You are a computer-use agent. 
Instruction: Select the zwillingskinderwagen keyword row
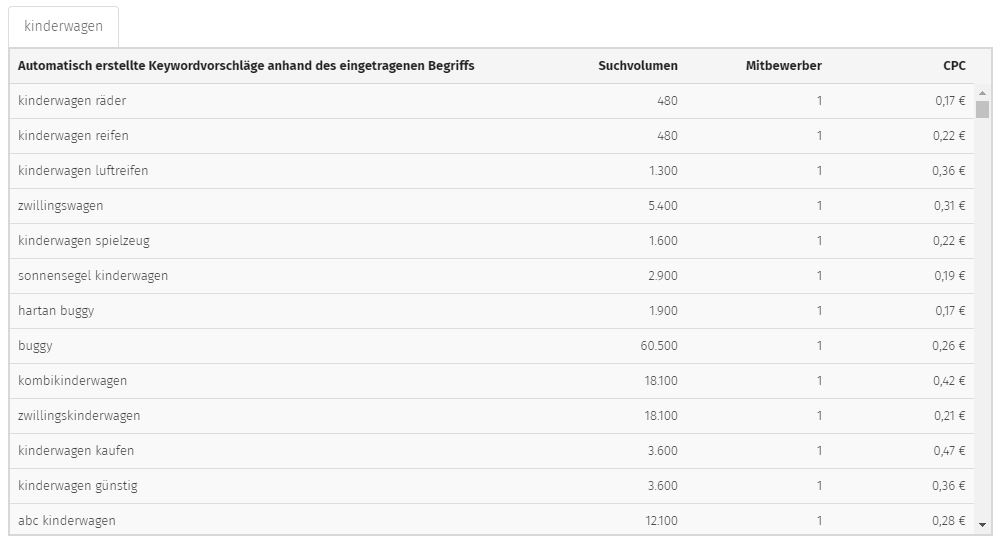click(x=492, y=416)
